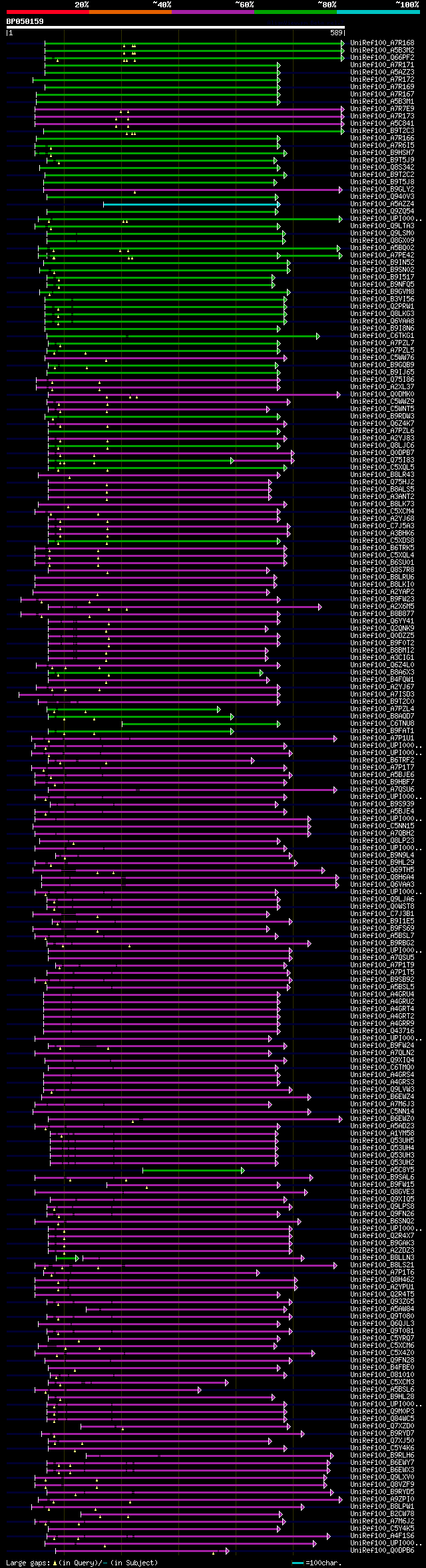This screenshot has width=426, height=1568.
Task: Select label UniRef100_B9T2C2
Action: [x=382, y=175]
